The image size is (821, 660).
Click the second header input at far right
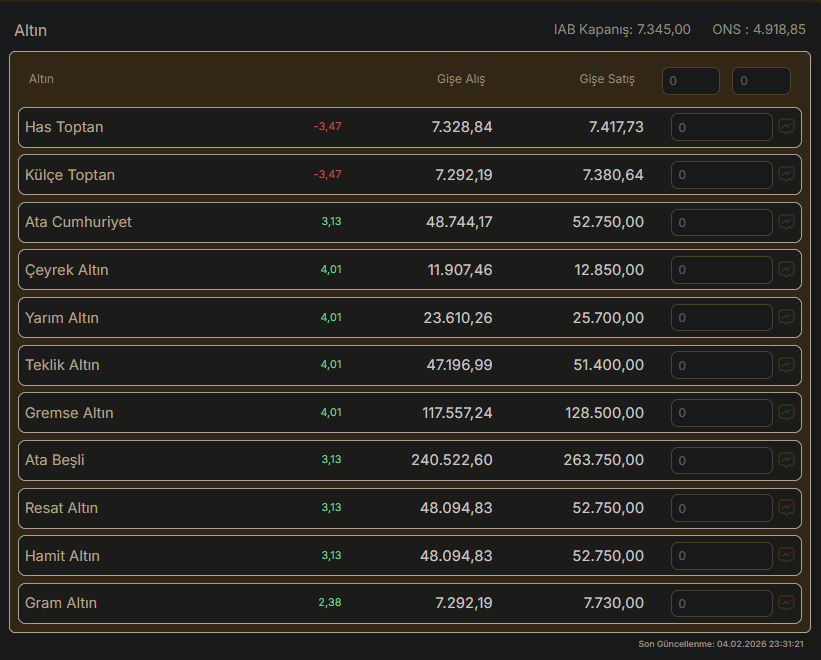(761, 81)
